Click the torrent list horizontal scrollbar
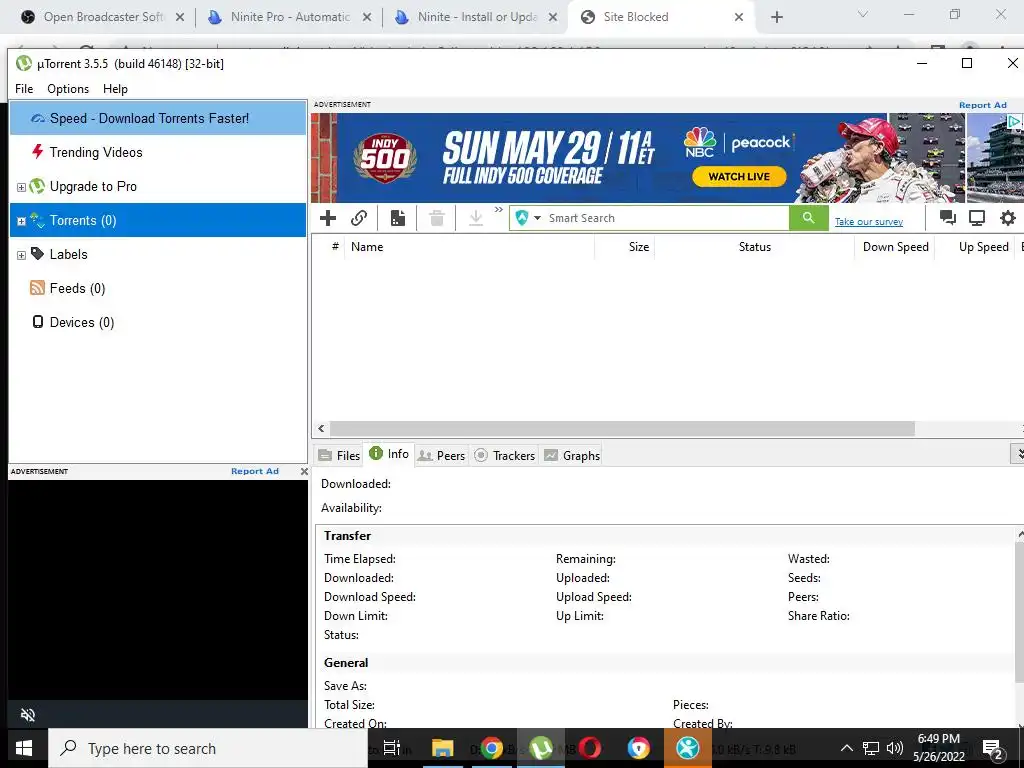This screenshot has height=768, width=1024. point(622,428)
